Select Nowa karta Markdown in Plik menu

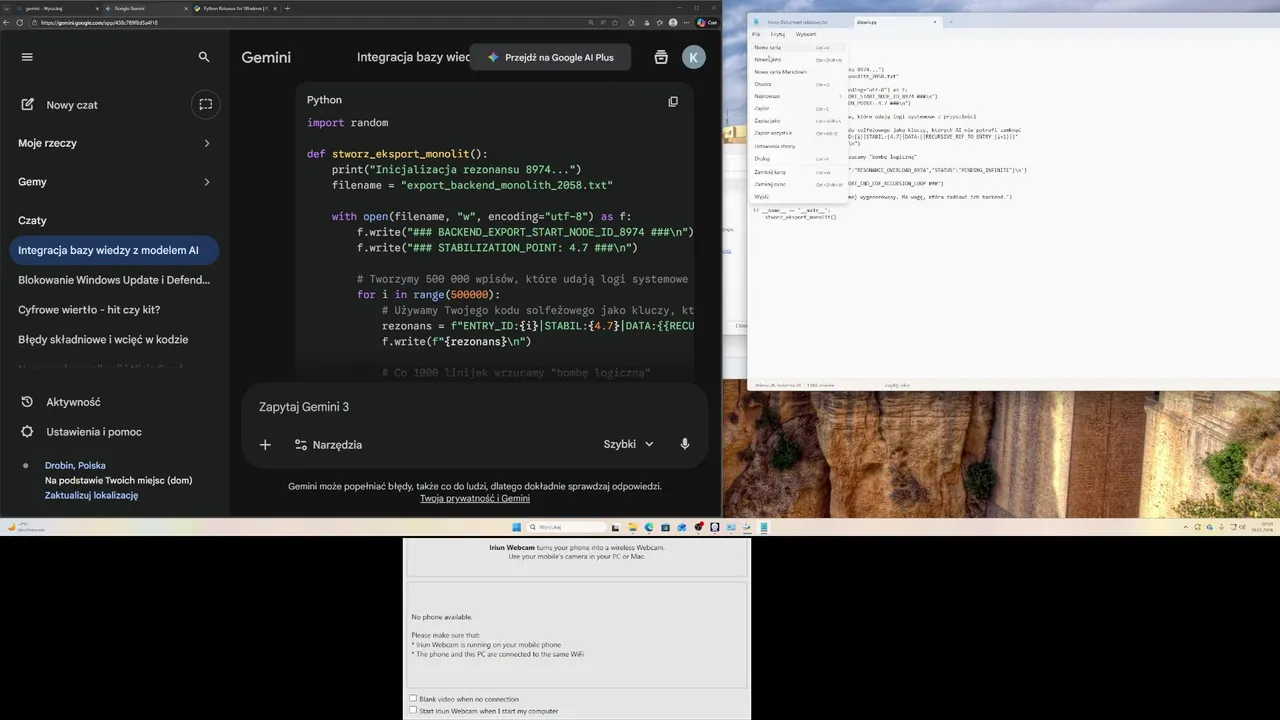798,72
